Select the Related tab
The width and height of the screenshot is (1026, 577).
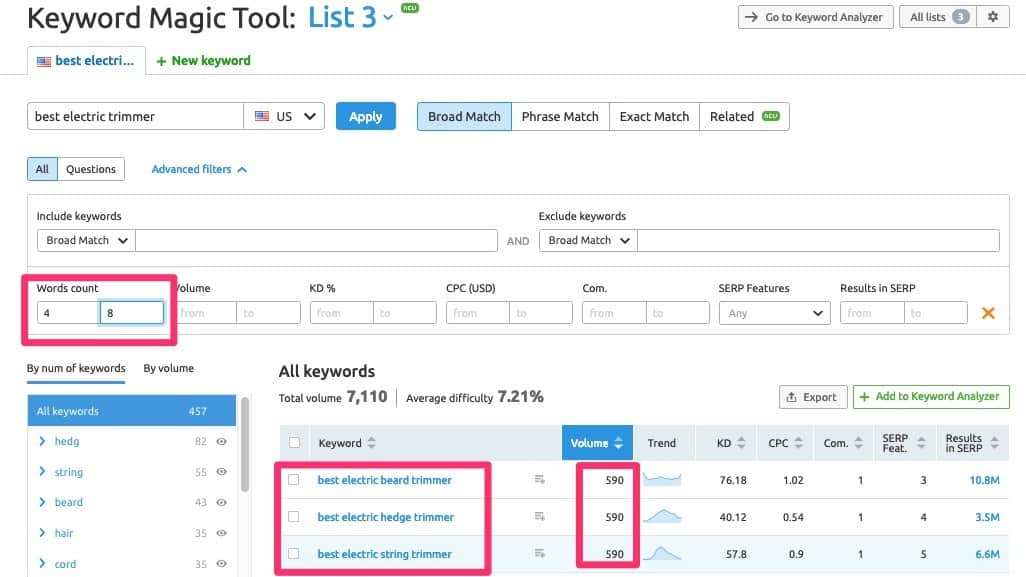click(x=744, y=116)
